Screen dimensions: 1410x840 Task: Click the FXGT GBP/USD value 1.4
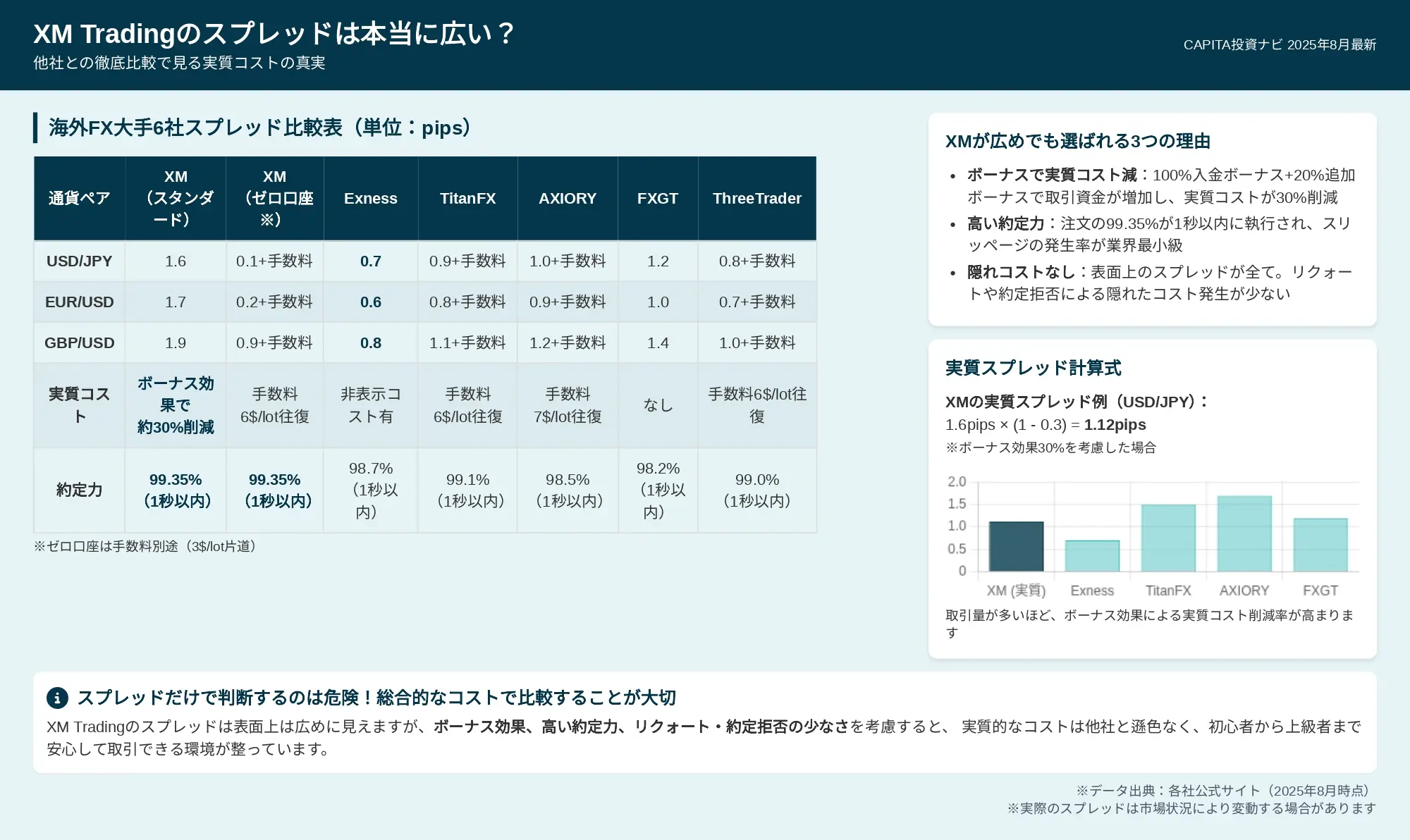tap(658, 343)
